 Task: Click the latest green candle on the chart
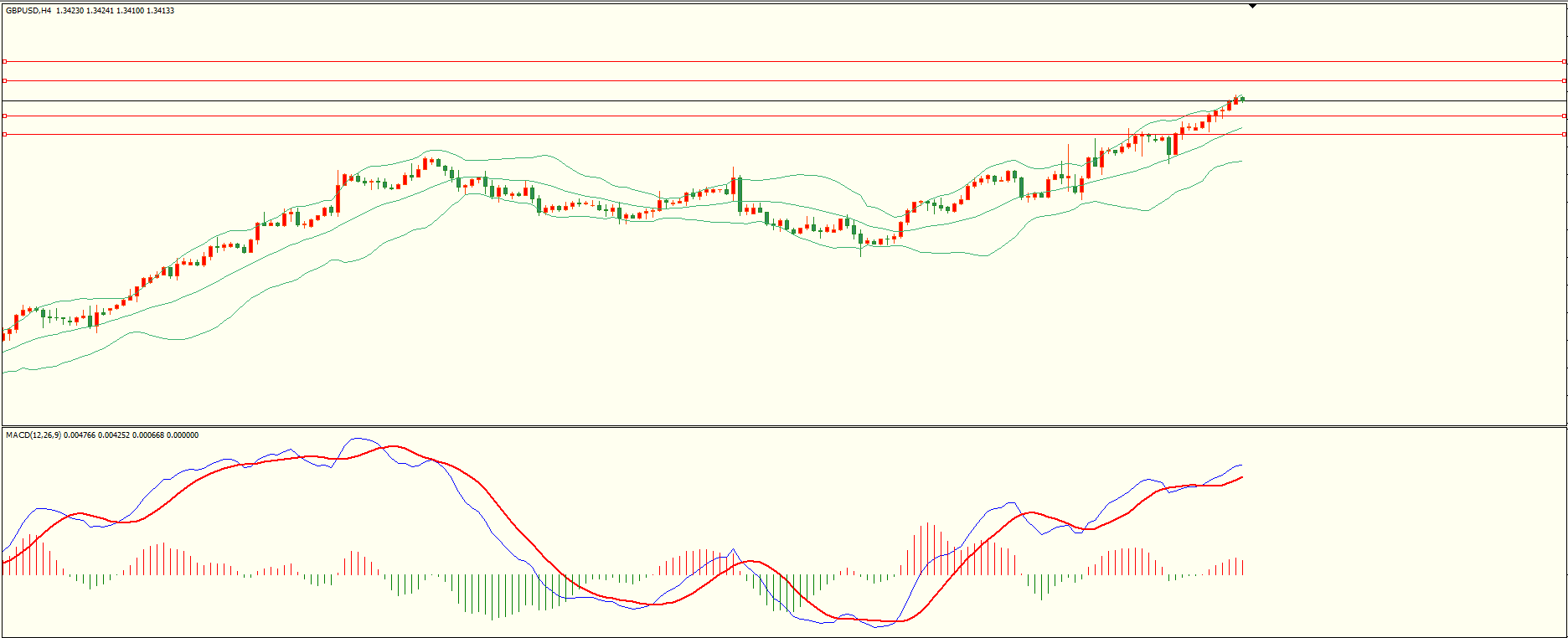[1242, 99]
